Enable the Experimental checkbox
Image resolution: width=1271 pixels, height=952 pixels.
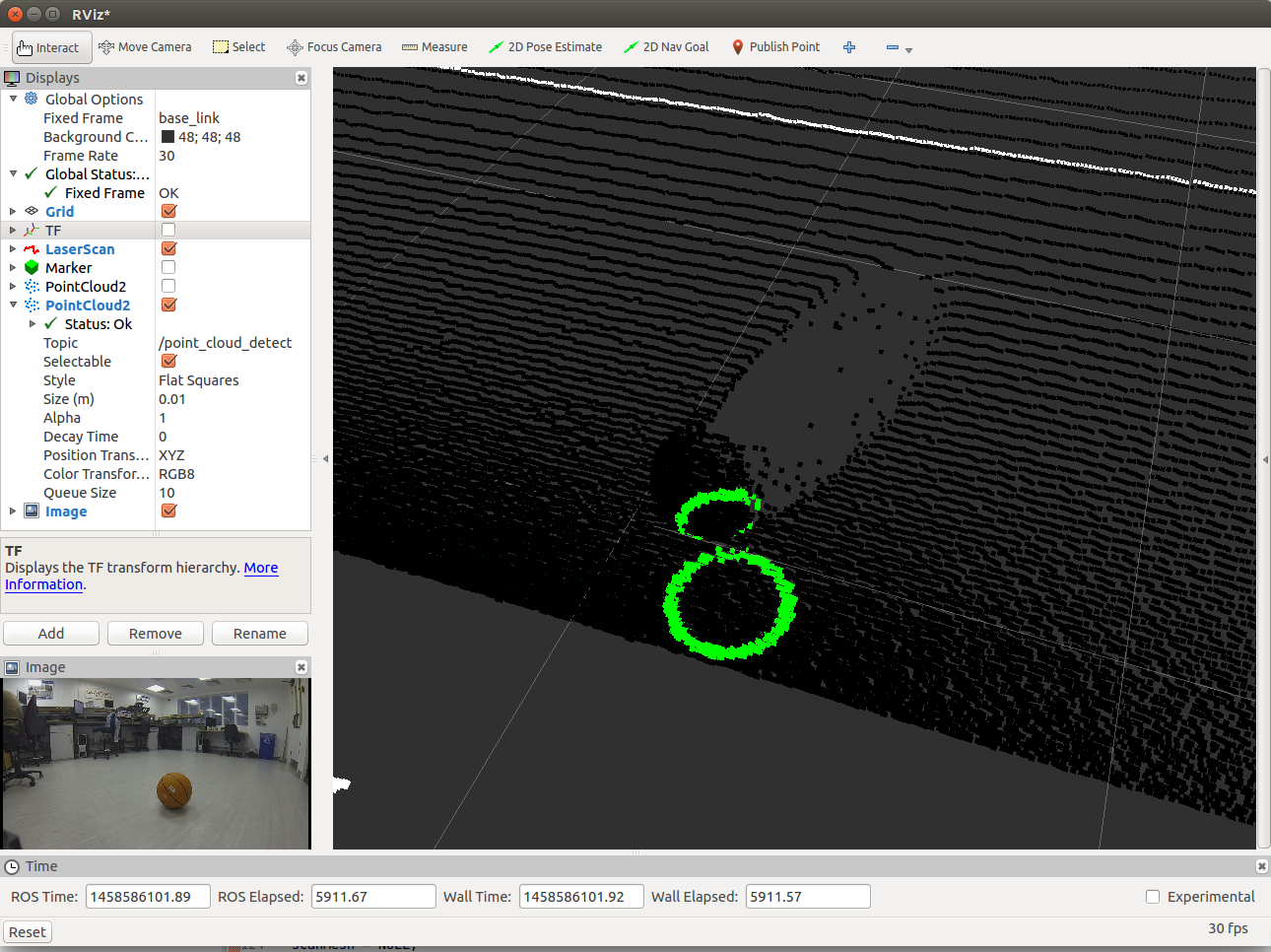[1153, 897]
